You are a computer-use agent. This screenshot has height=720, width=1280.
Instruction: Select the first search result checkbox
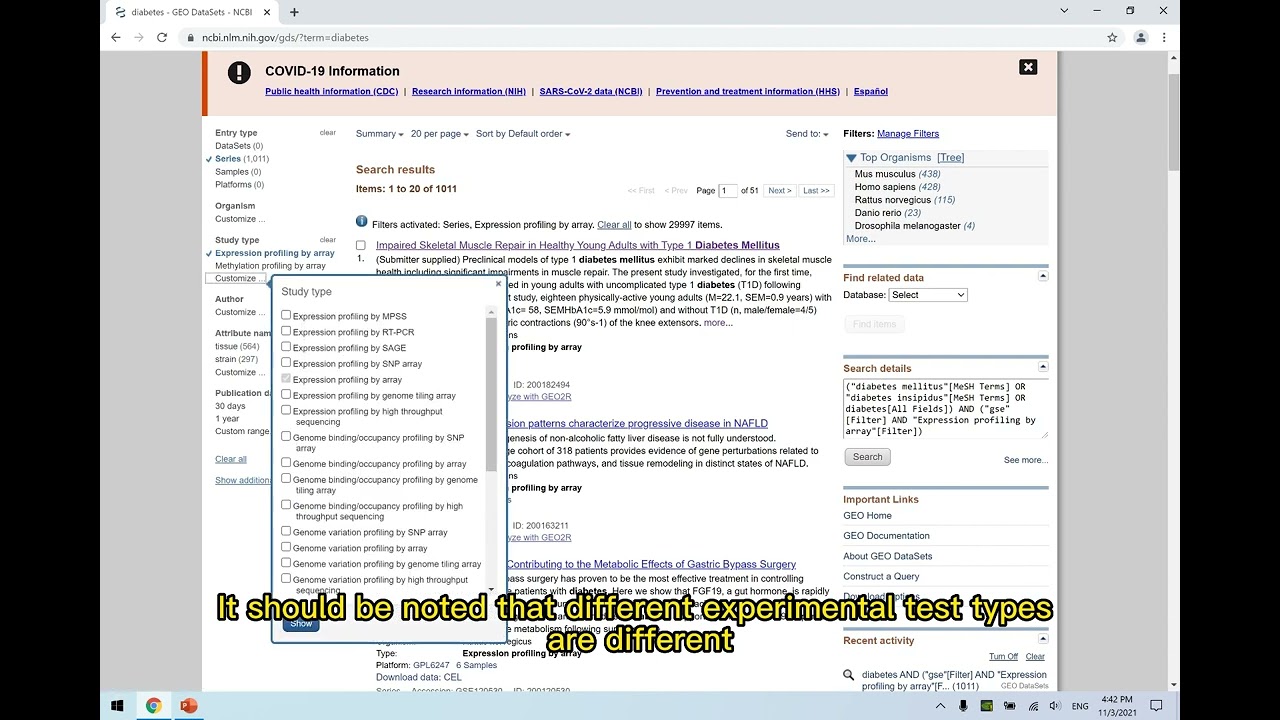click(x=361, y=245)
